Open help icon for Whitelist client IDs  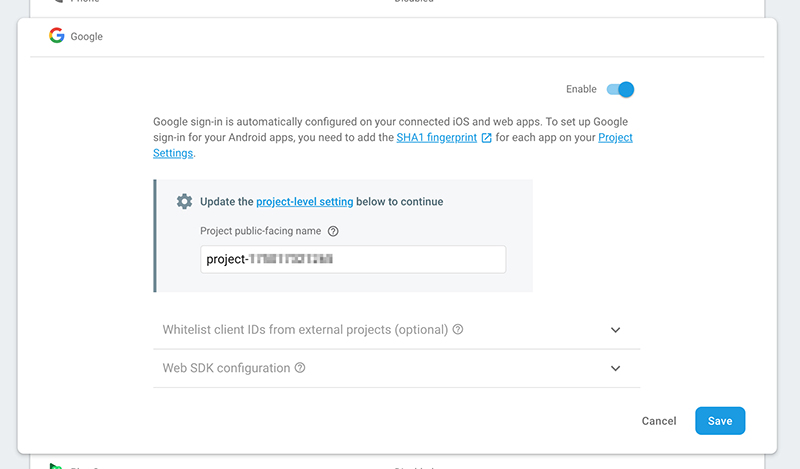[x=458, y=329]
